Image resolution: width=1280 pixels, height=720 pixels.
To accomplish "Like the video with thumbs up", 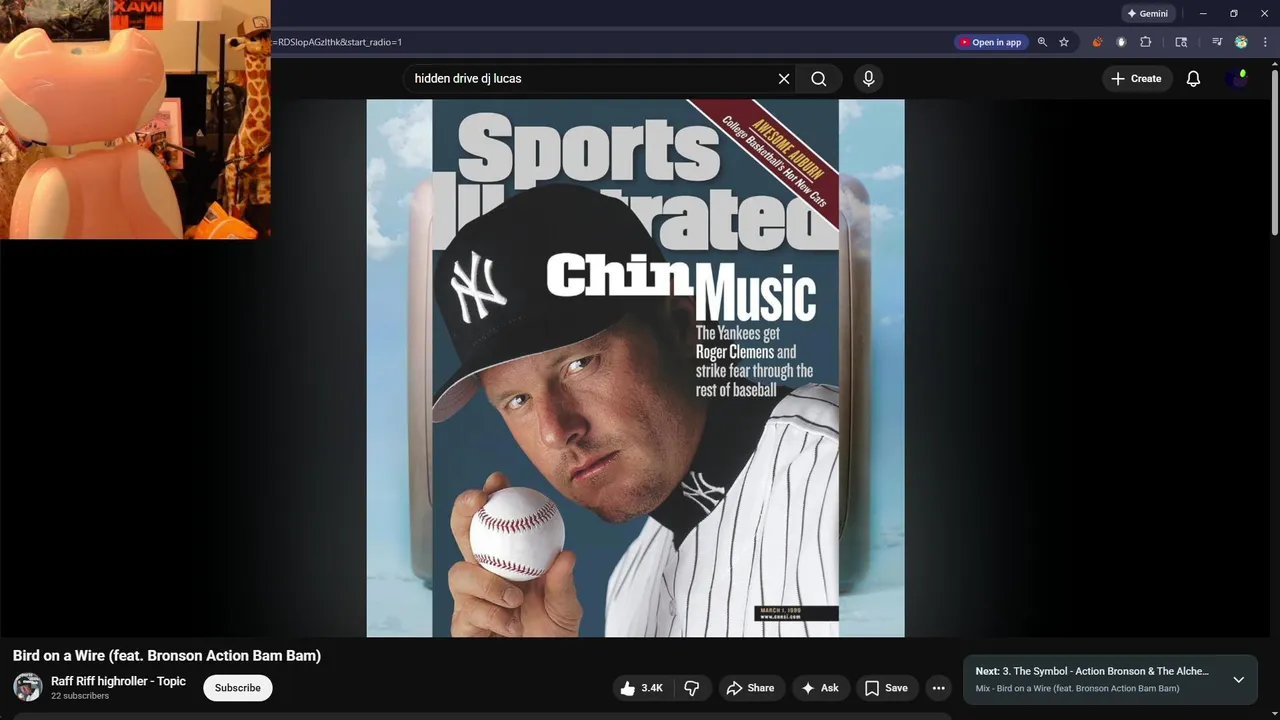I will coord(641,688).
